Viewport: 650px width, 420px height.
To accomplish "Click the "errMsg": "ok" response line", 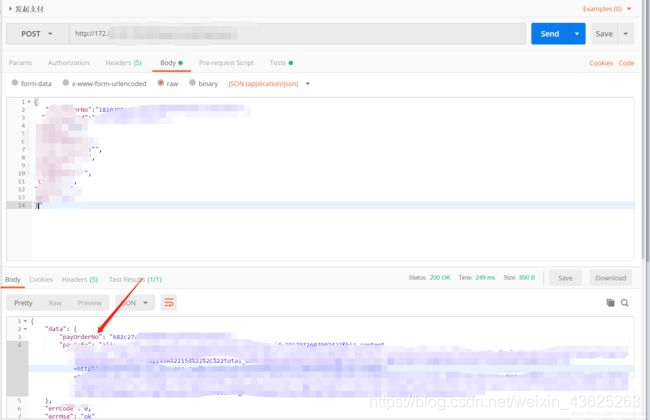I will [70, 416].
